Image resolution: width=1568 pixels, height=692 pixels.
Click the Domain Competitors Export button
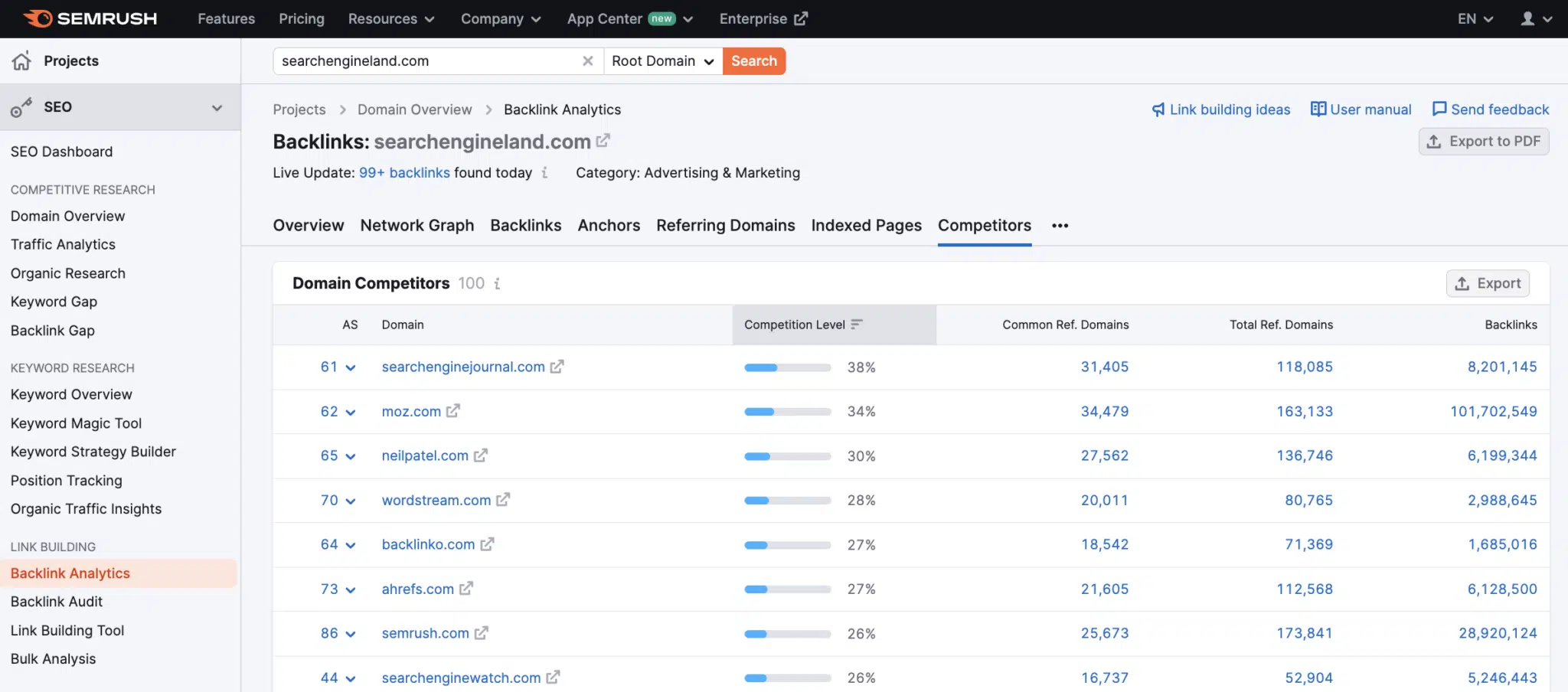(1488, 283)
